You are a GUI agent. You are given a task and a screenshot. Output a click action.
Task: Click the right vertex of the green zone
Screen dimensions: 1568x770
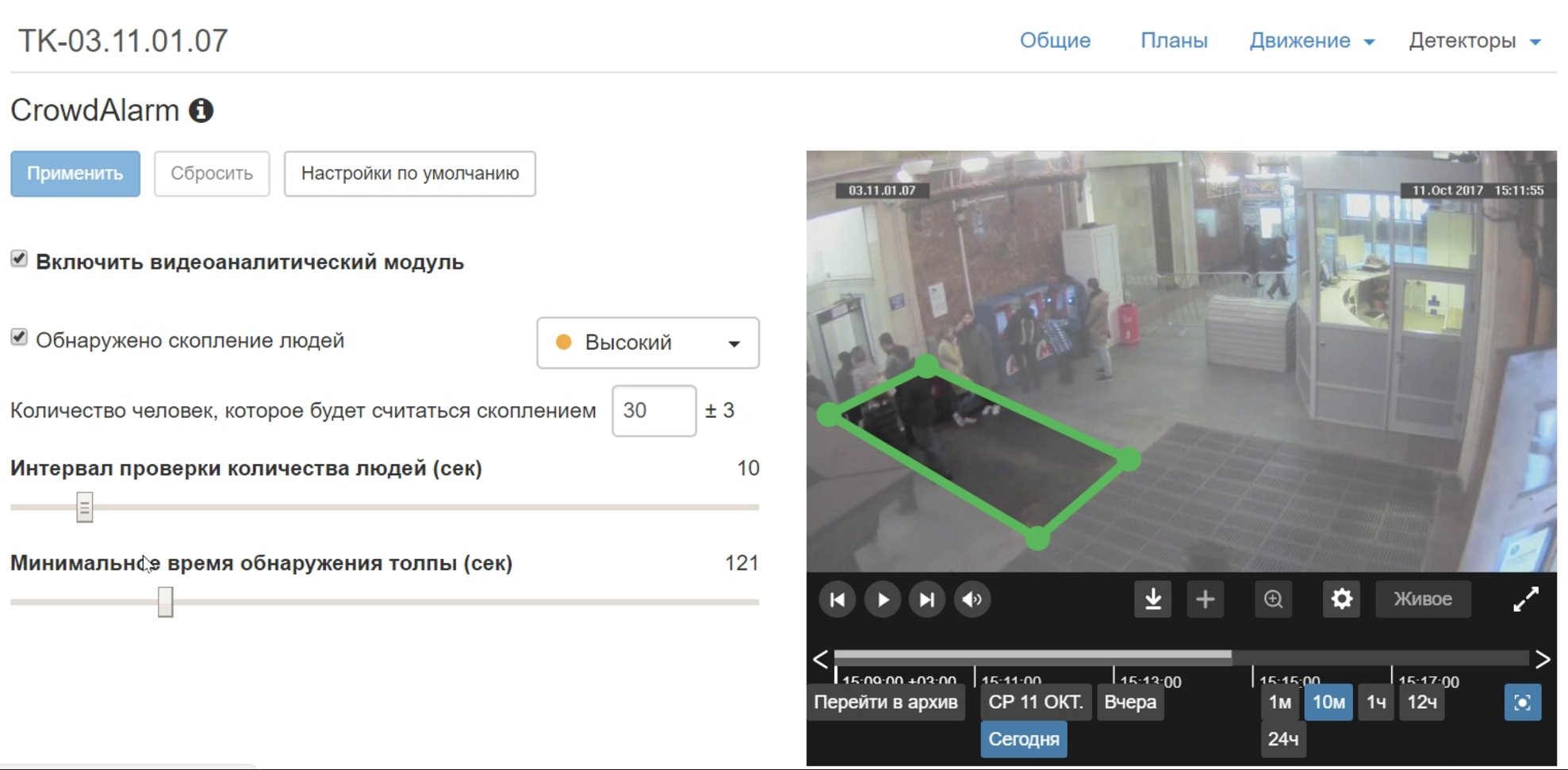pos(1129,459)
